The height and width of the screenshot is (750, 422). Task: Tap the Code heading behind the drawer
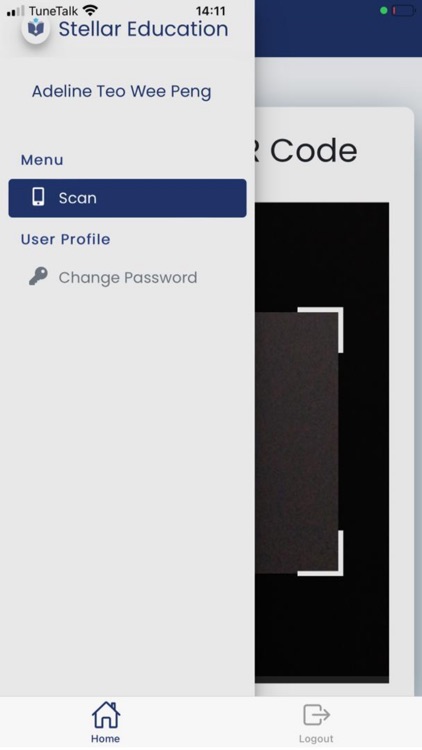tap(313, 151)
